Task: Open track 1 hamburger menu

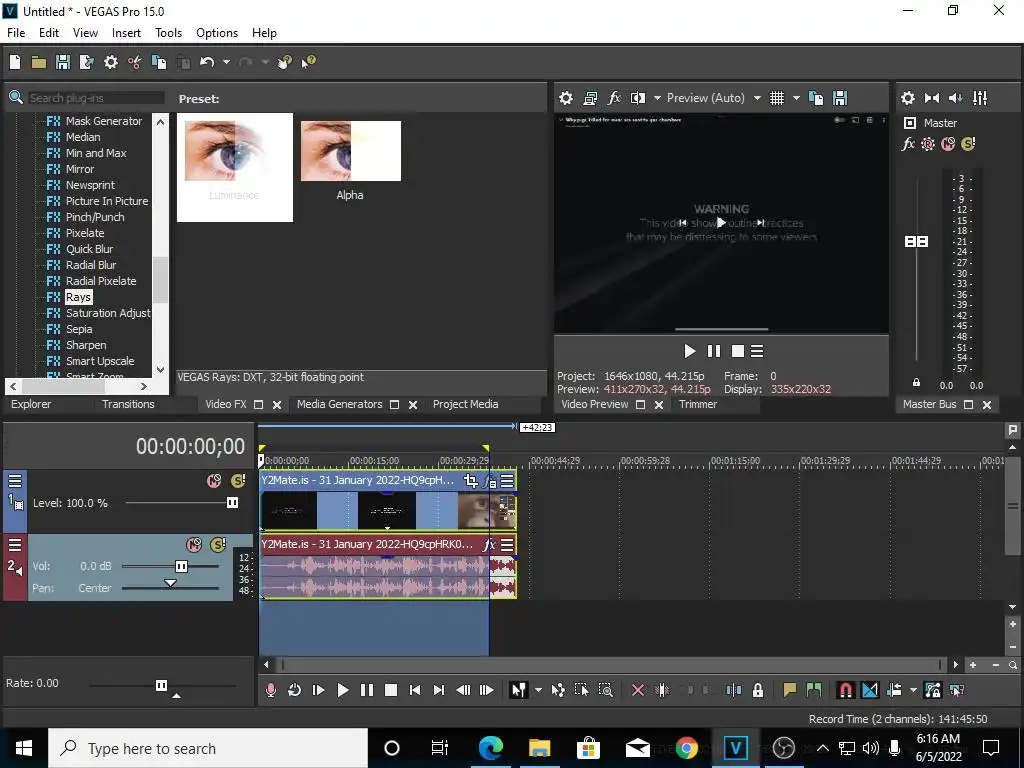Action: (x=15, y=481)
